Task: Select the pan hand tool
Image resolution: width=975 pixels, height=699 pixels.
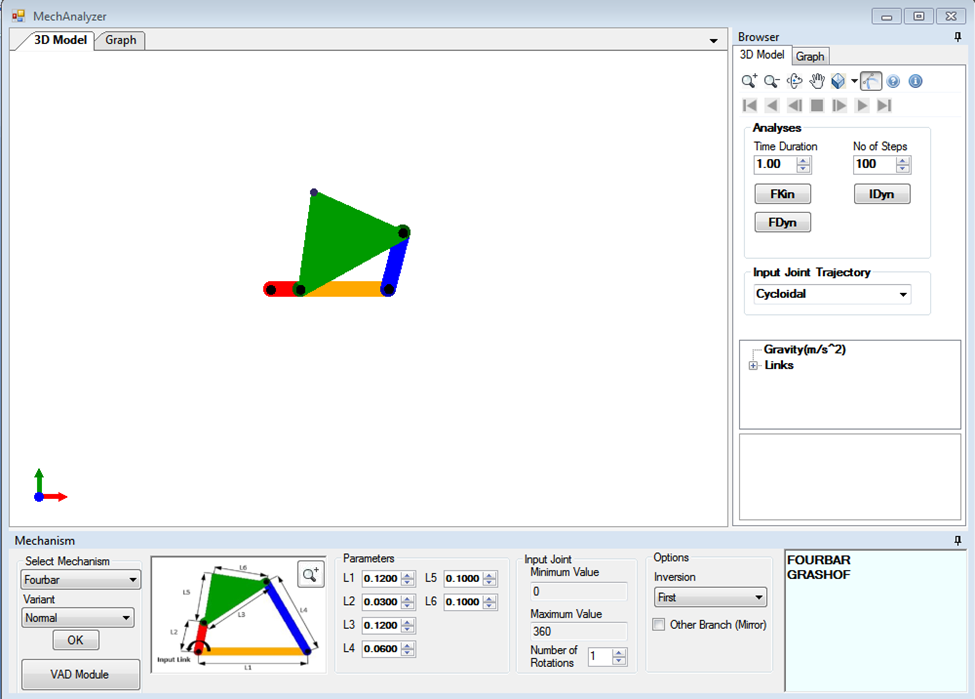Action: 816,81
